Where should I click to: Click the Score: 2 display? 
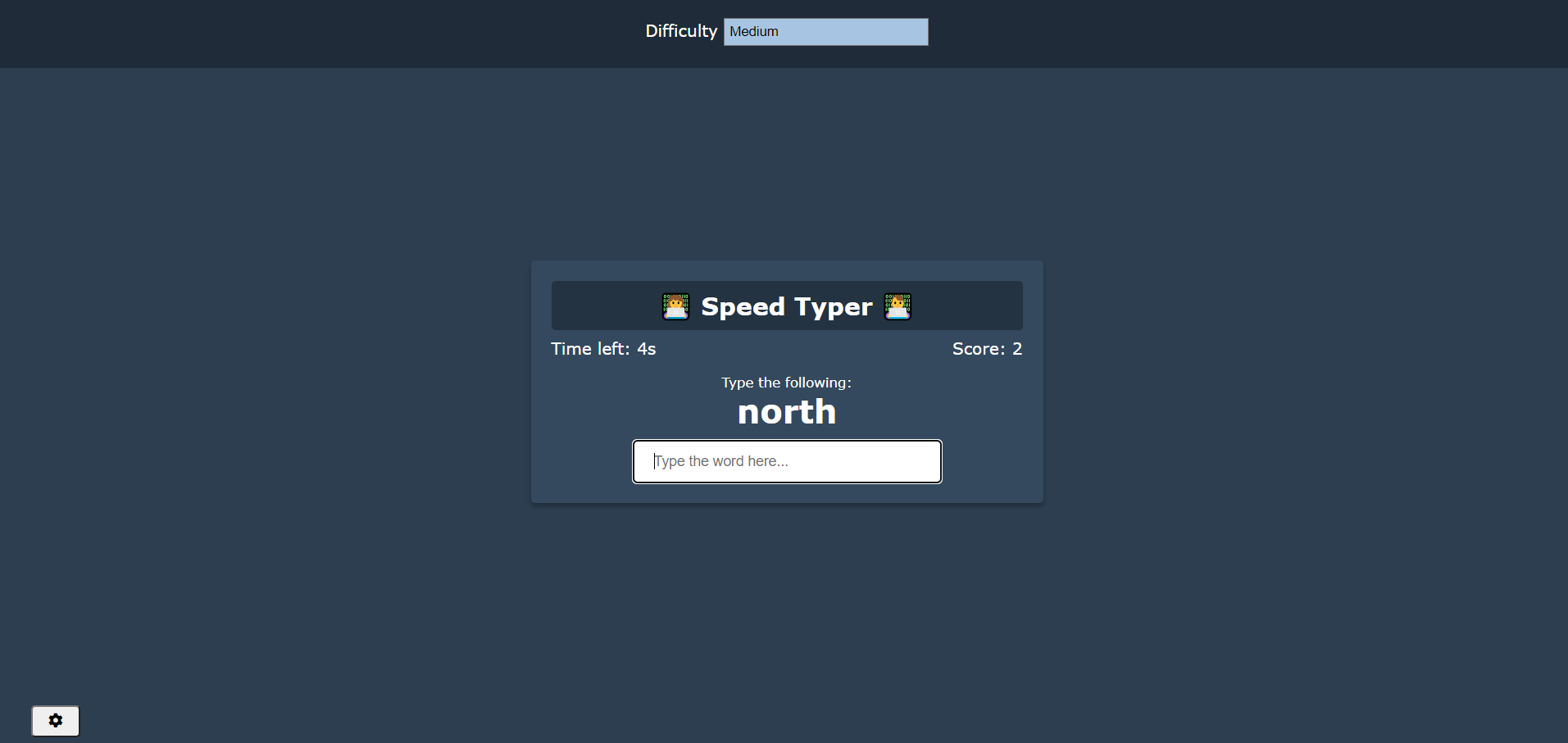point(987,348)
